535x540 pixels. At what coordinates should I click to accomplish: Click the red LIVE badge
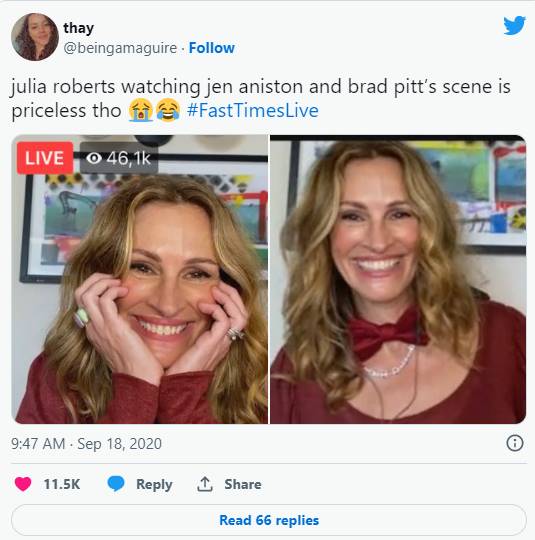coord(45,158)
